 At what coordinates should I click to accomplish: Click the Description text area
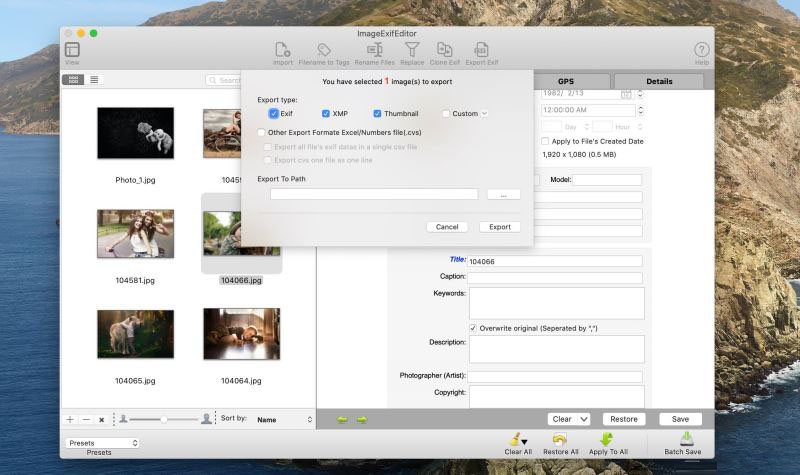[x=557, y=349]
